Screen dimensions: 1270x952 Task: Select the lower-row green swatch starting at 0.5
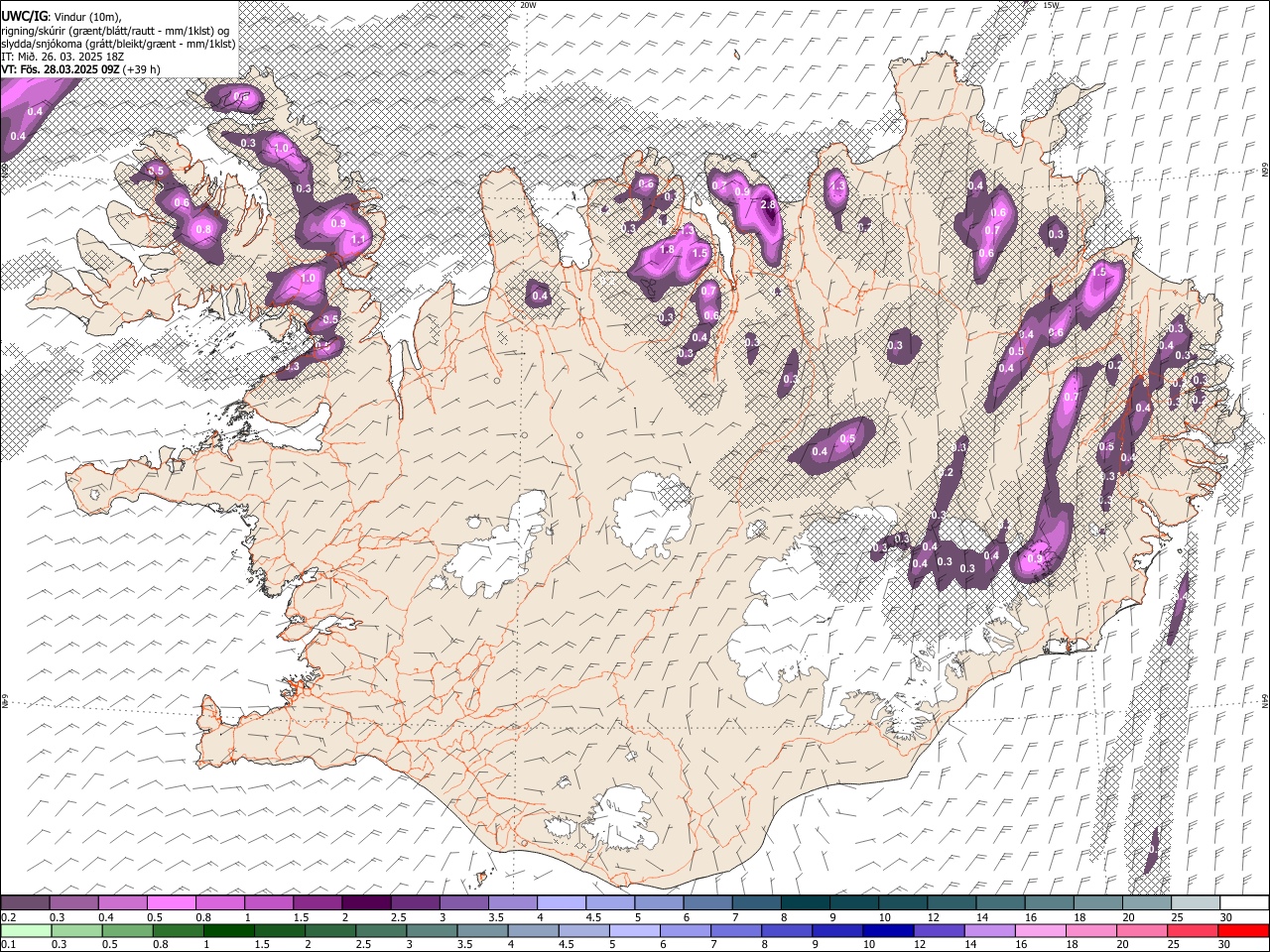[x=127, y=930]
